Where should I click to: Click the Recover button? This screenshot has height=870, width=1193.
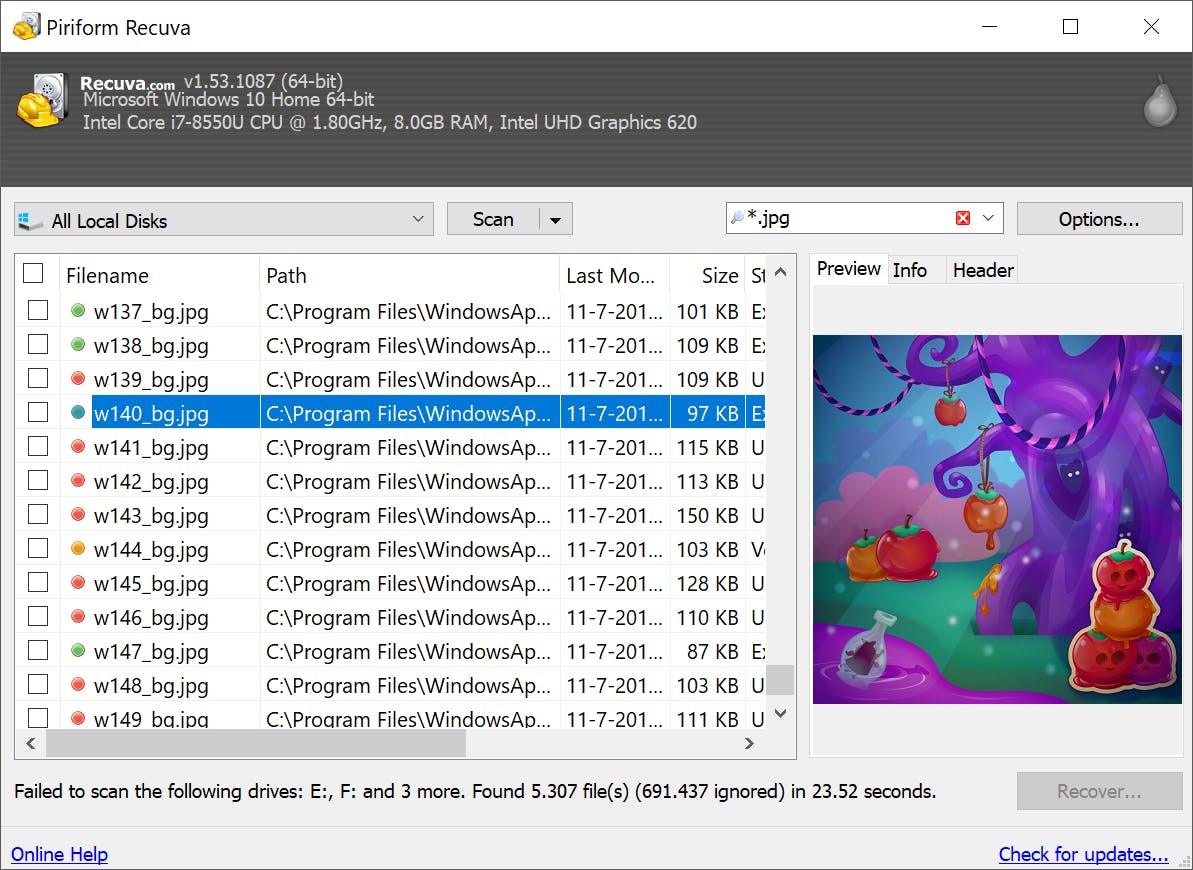tap(1099, 792)
